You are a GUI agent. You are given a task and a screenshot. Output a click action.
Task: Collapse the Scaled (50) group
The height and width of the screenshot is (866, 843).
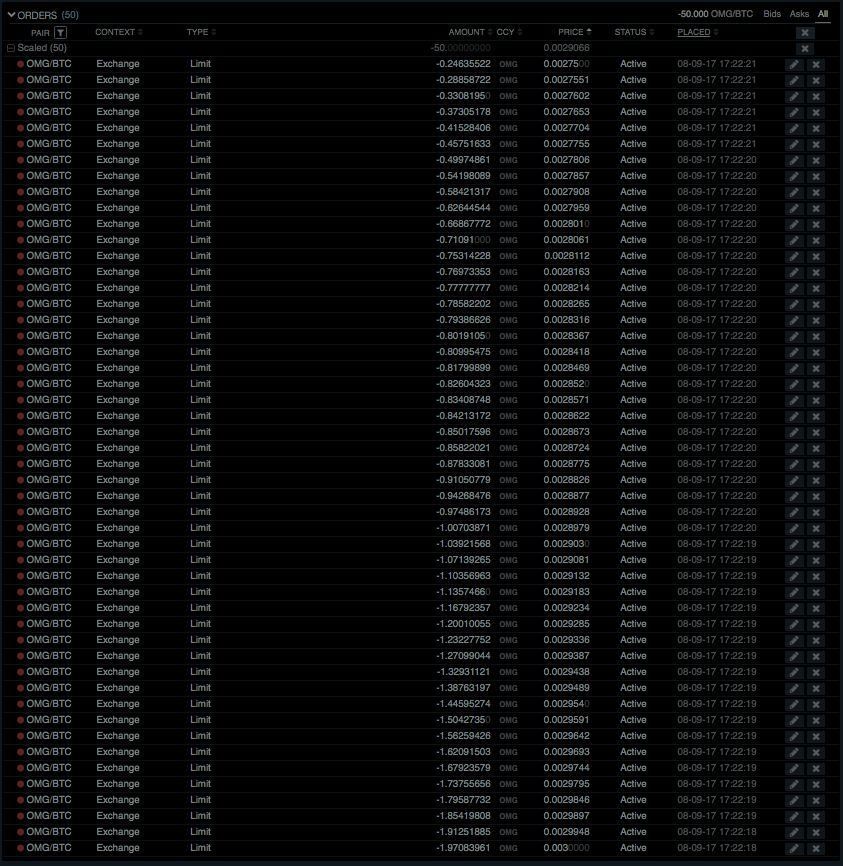pos(10,48)
